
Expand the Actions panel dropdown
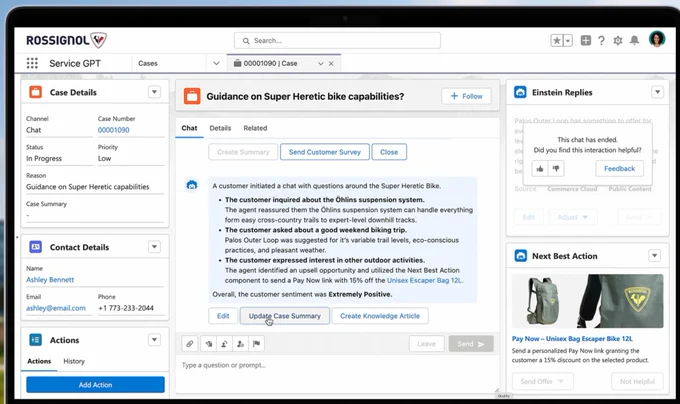tap(154, 340)
